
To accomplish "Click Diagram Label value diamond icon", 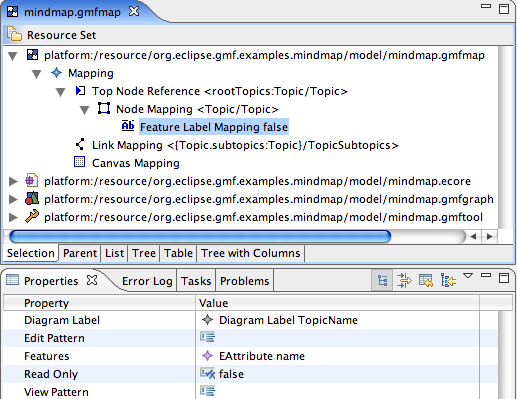I will point(207,320).
